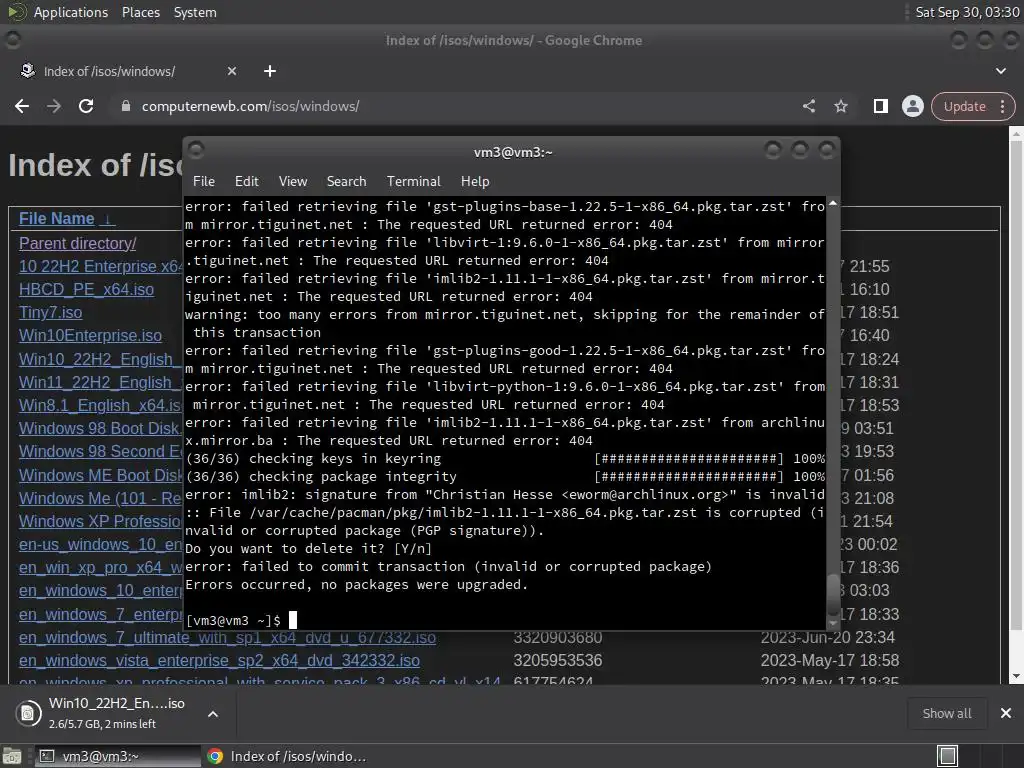Click the show desktop taskbar icon
This screenshot has height=768, width=1024.
12,756
